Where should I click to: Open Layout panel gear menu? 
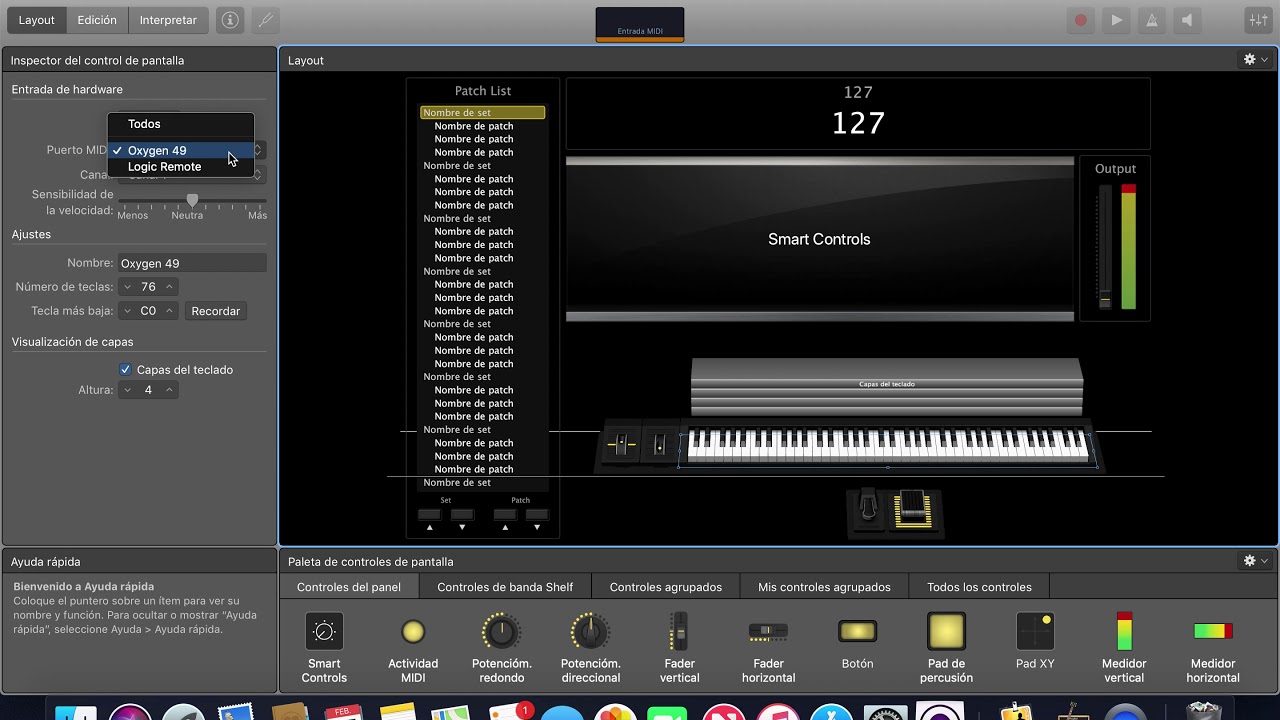tap(1255, 60)
